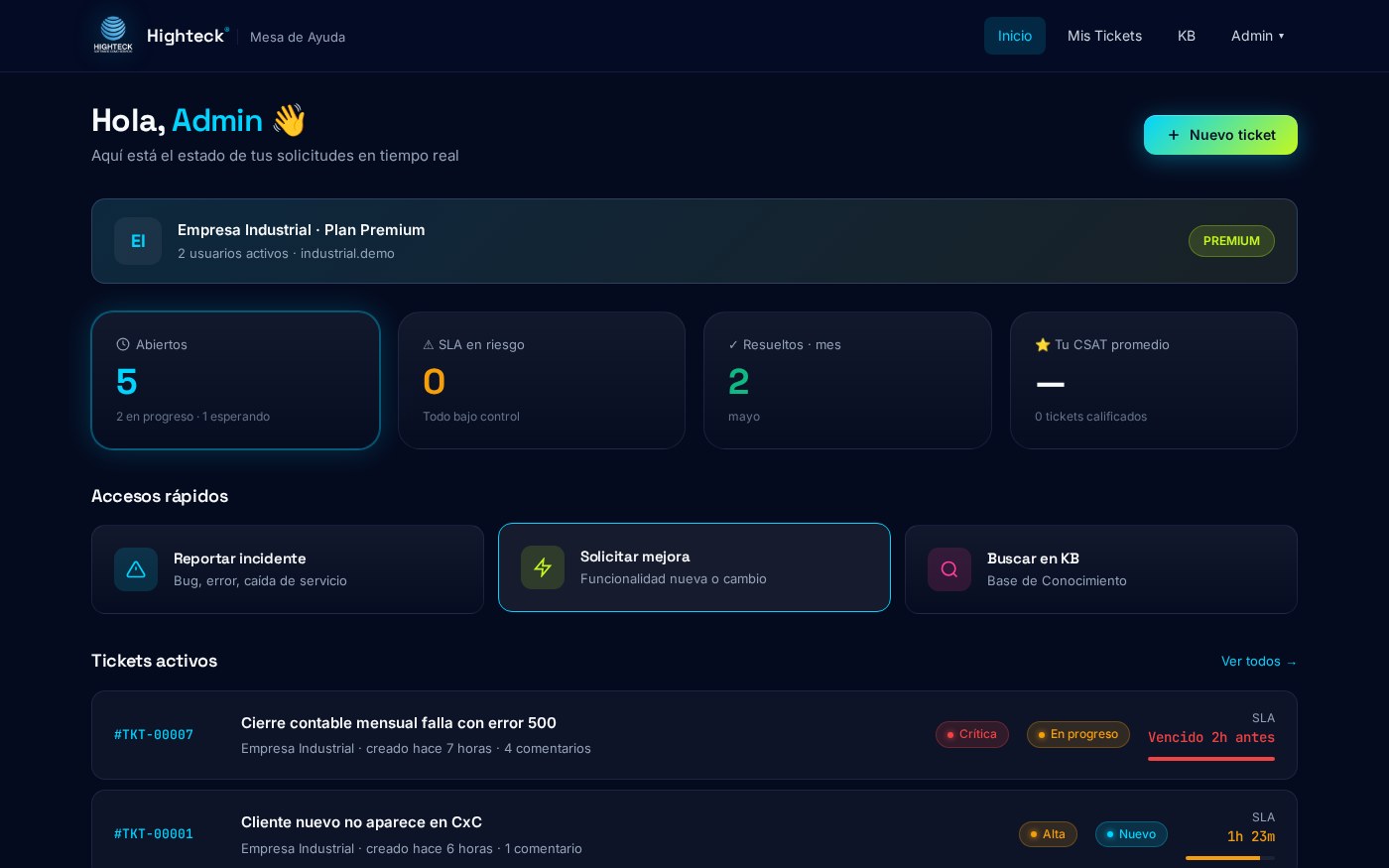
Task: Open the Buscar en KB quick access card
Action: pos(1101,569)
